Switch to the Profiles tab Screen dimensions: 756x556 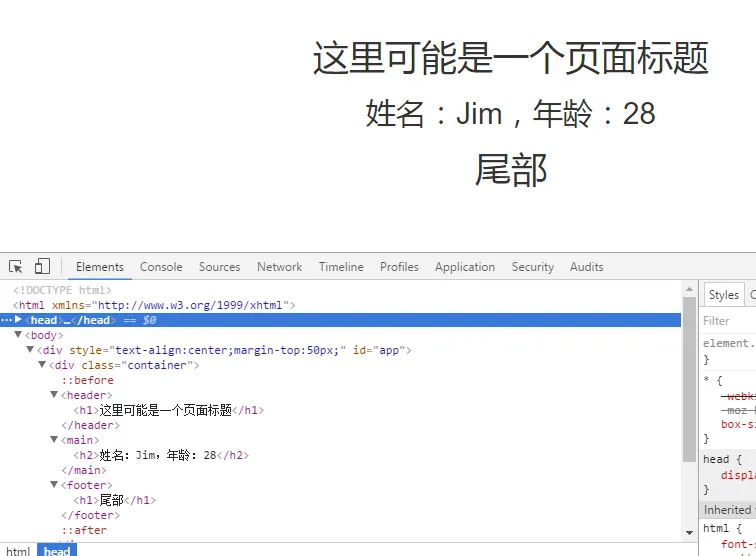pyautogui.click(x=399, y=267)
